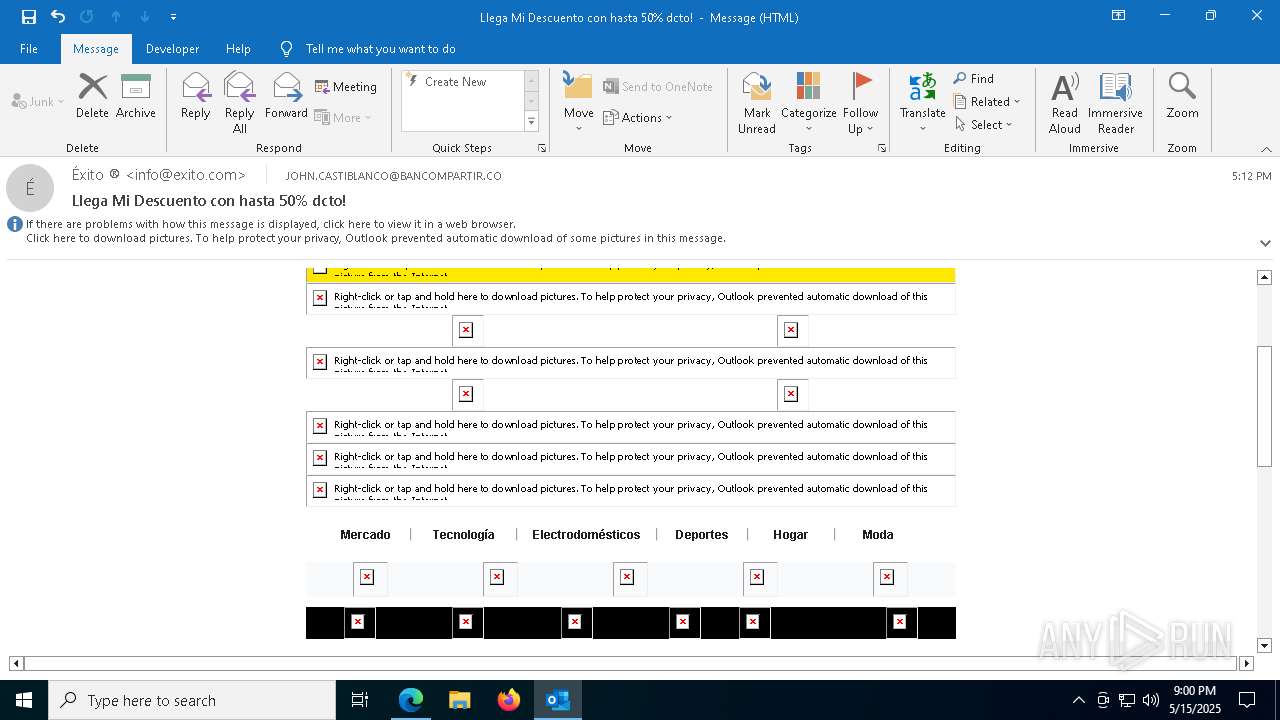
Task: Open the Tecnología category link
Action: coord(463,535)
